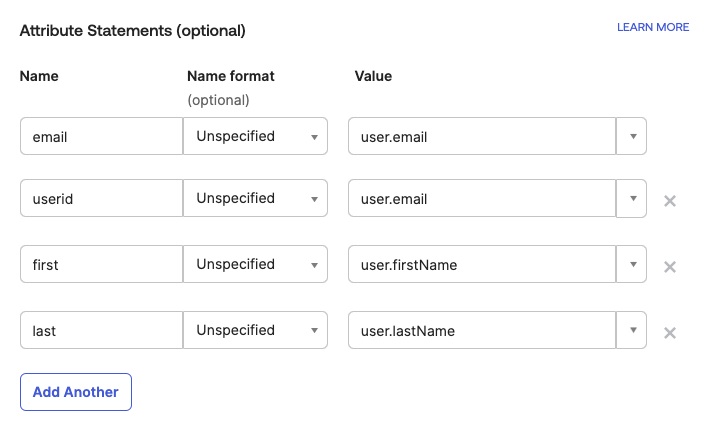Delete the first attribute statement row
Image resolution: width=708 pixels, height=431 pixels.
pos(670,266)
